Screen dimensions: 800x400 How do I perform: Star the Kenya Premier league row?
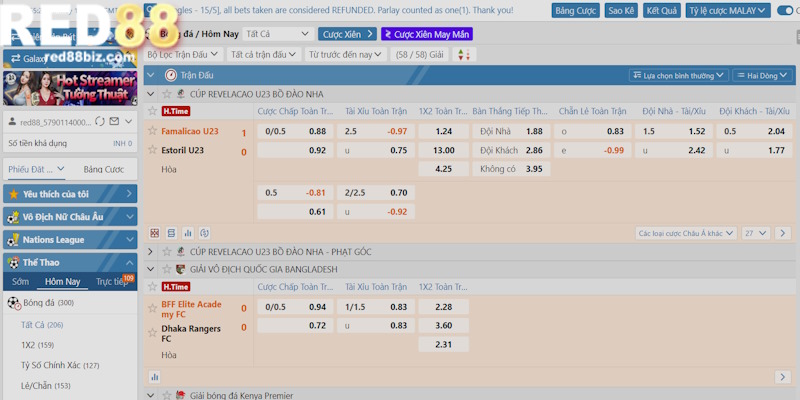pyautogui.click(x=167, y=395)
